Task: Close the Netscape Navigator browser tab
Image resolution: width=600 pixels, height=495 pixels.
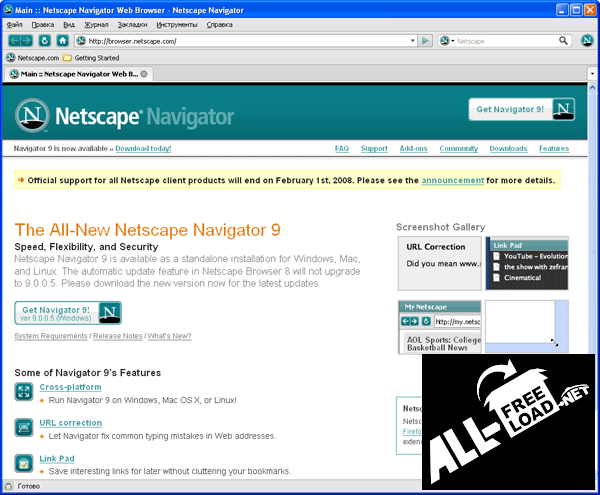Action: click(x=144, y=74)
